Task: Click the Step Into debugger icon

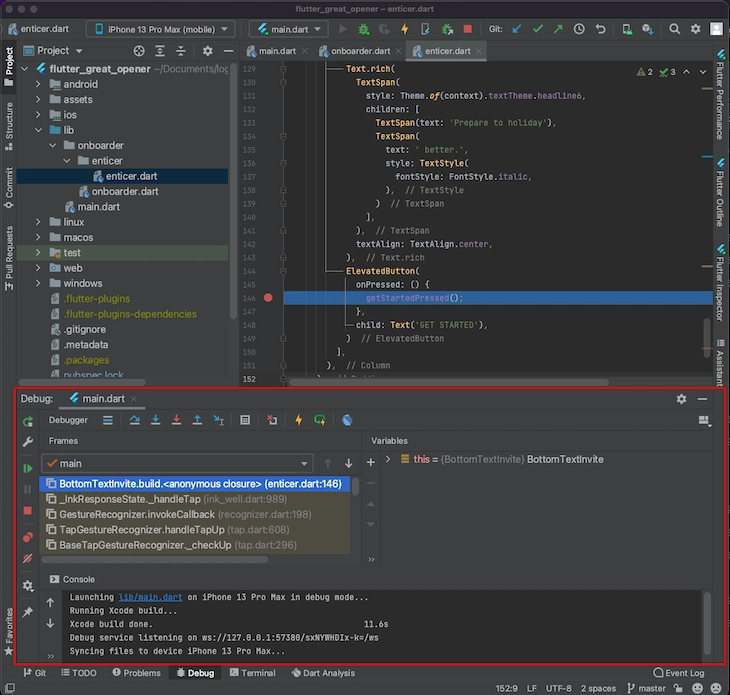Action: click(x=155, y=420)
